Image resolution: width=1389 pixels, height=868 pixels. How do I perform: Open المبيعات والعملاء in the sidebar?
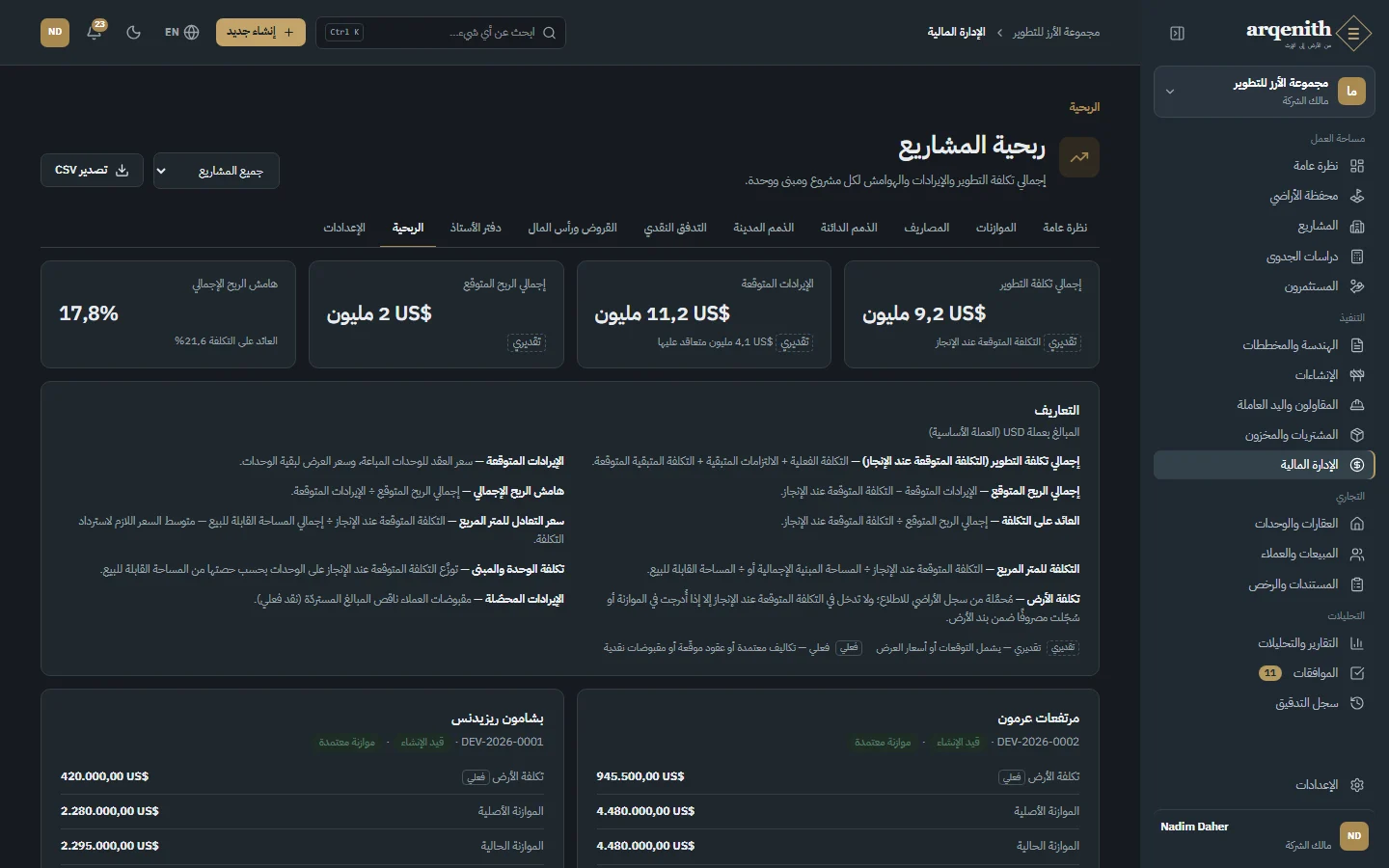(x=1264, y=554)
